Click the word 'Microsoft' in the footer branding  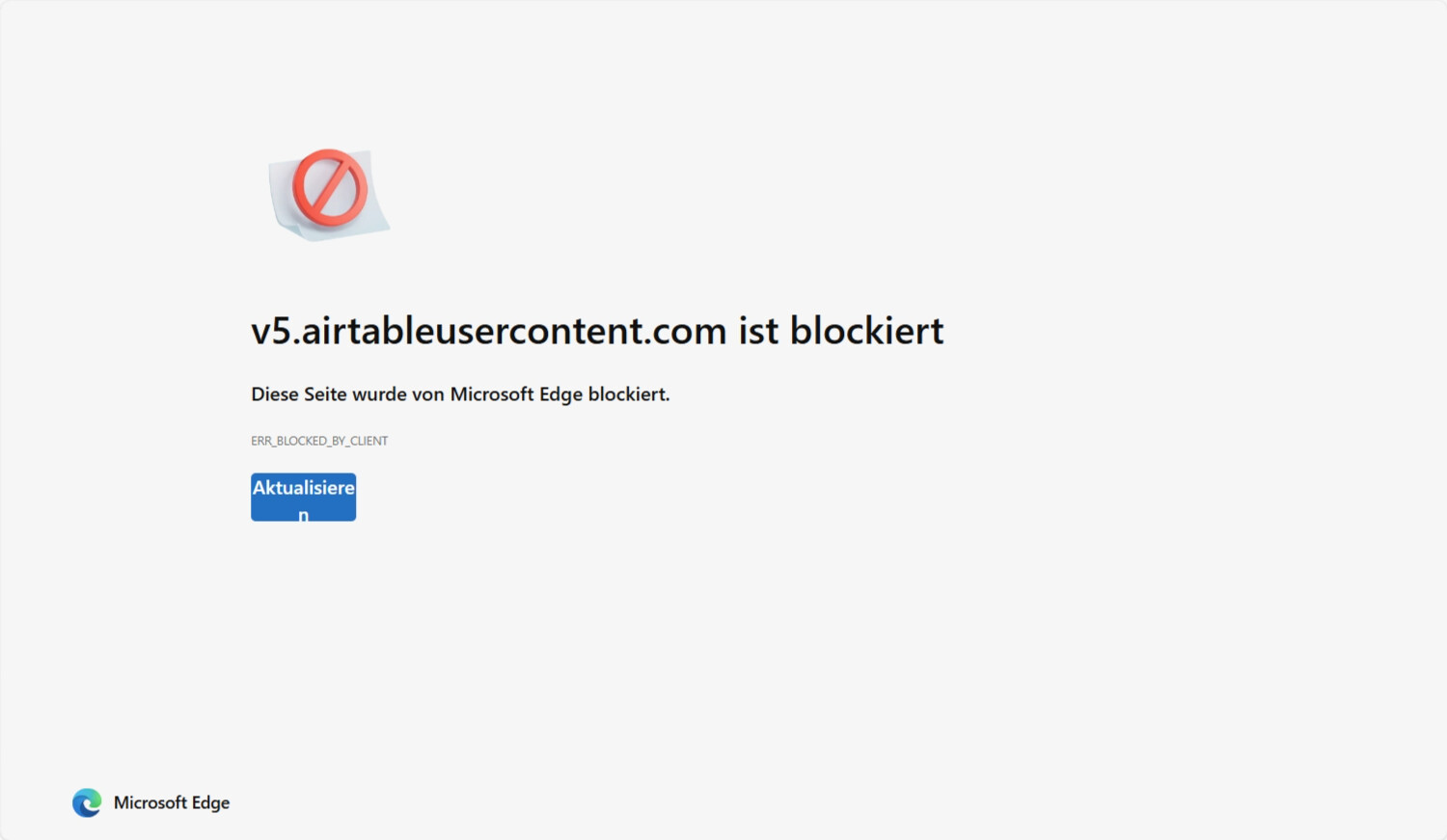150,802
